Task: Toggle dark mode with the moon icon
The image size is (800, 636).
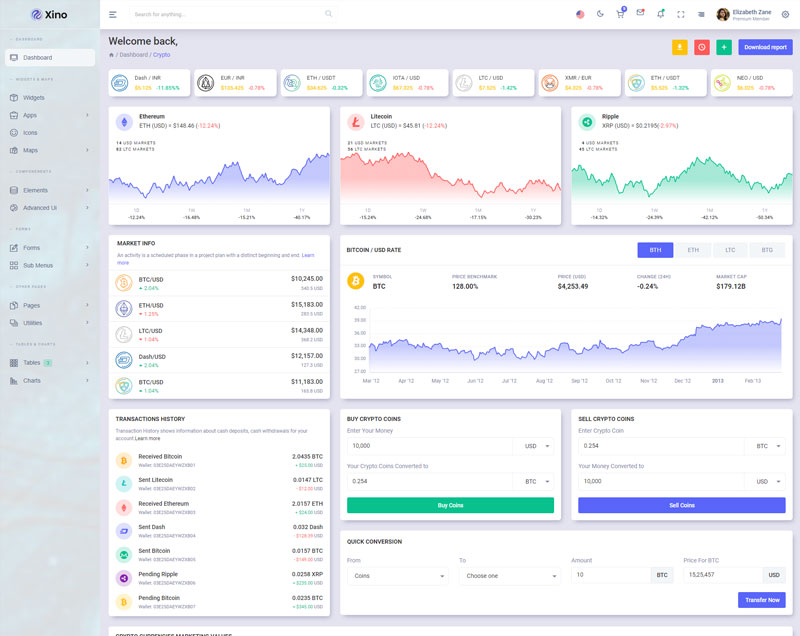Action: pyautogui.click(x=600, y=14)
